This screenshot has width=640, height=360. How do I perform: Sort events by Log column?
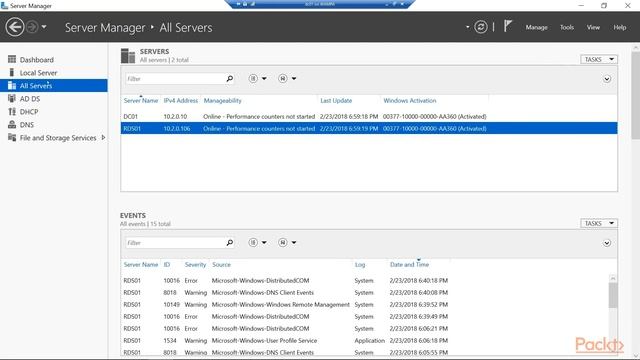pos(360,264)
